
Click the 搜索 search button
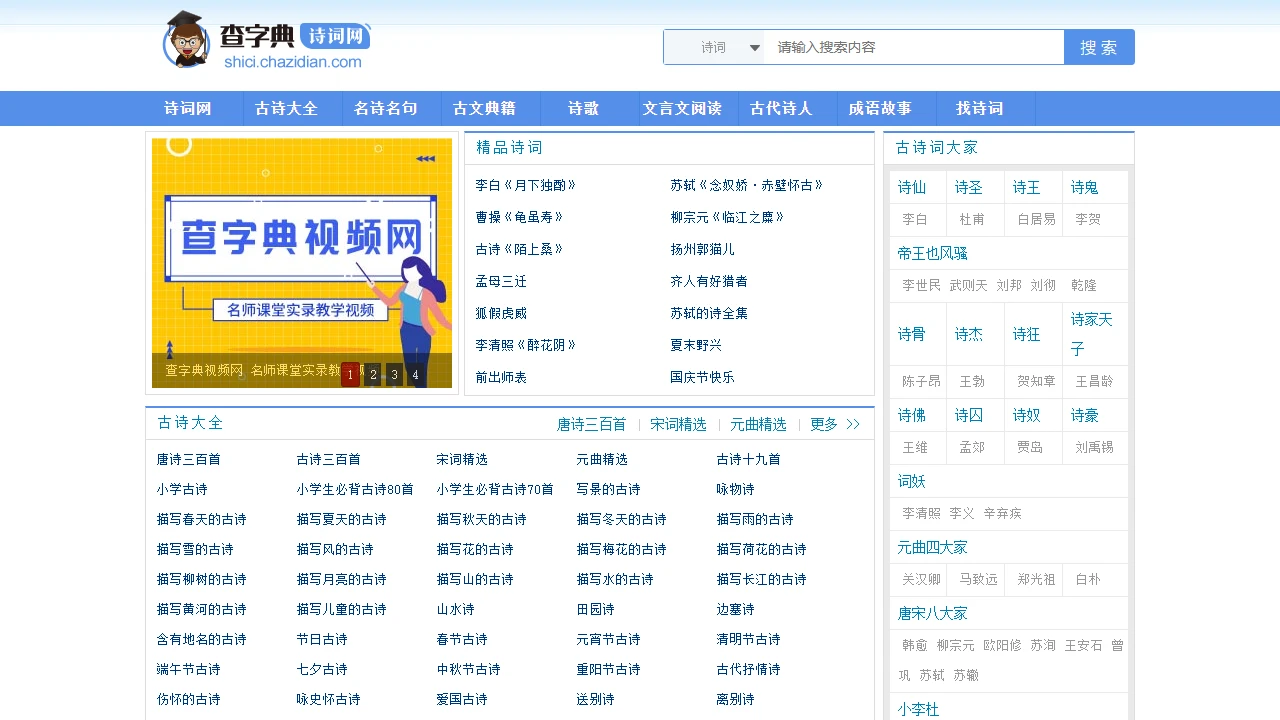coord(1099,46)
